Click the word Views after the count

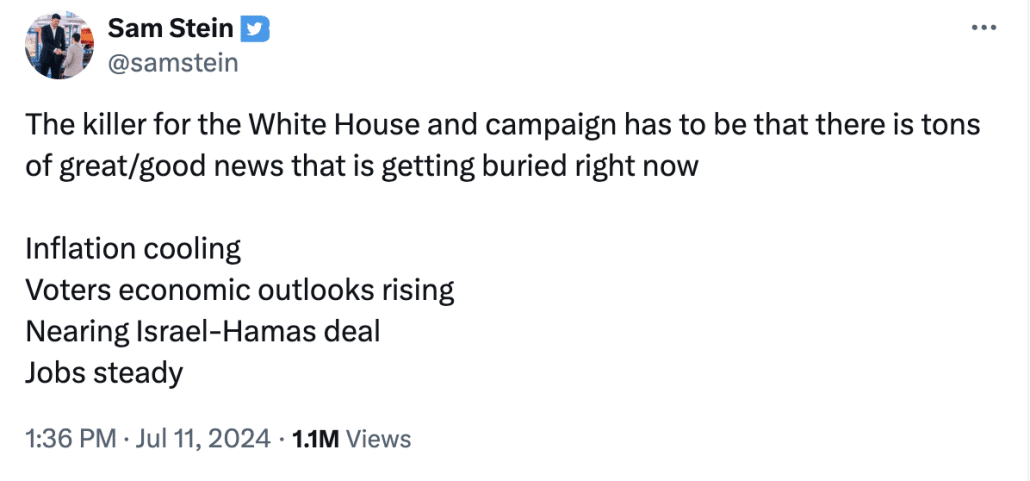(x=379, y=438)
